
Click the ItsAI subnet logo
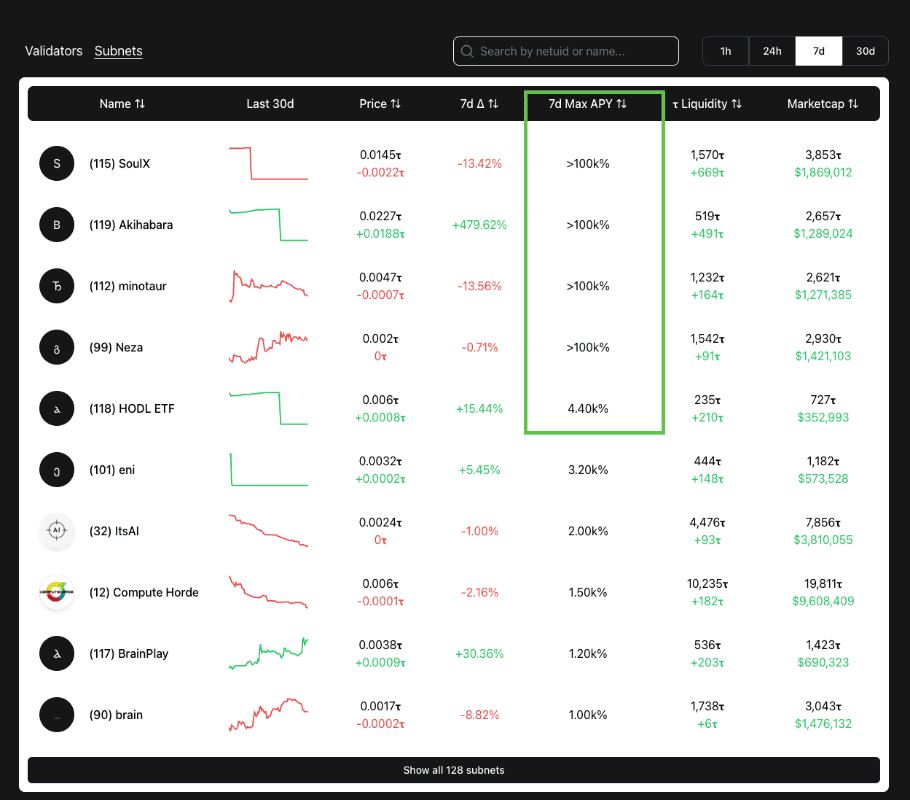[57, 531]
